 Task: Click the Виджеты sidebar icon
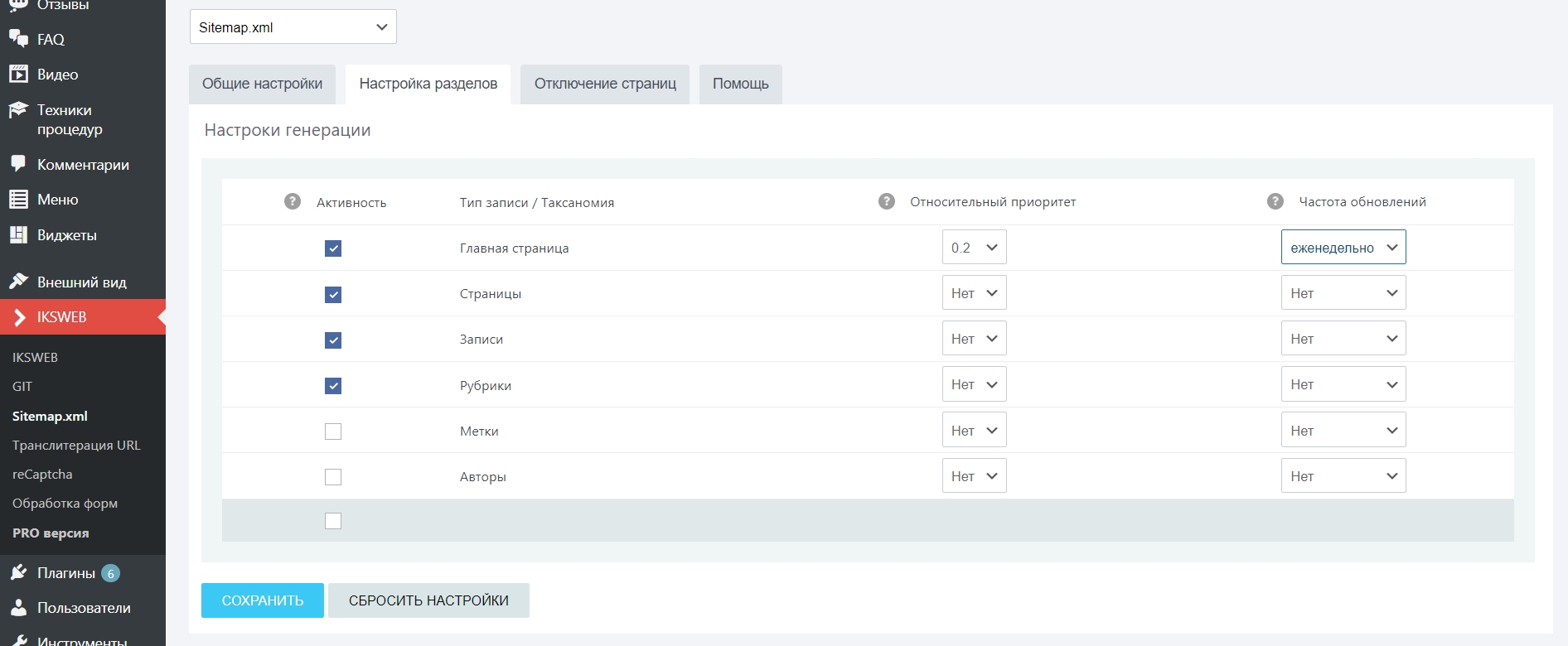click(18, 234)
